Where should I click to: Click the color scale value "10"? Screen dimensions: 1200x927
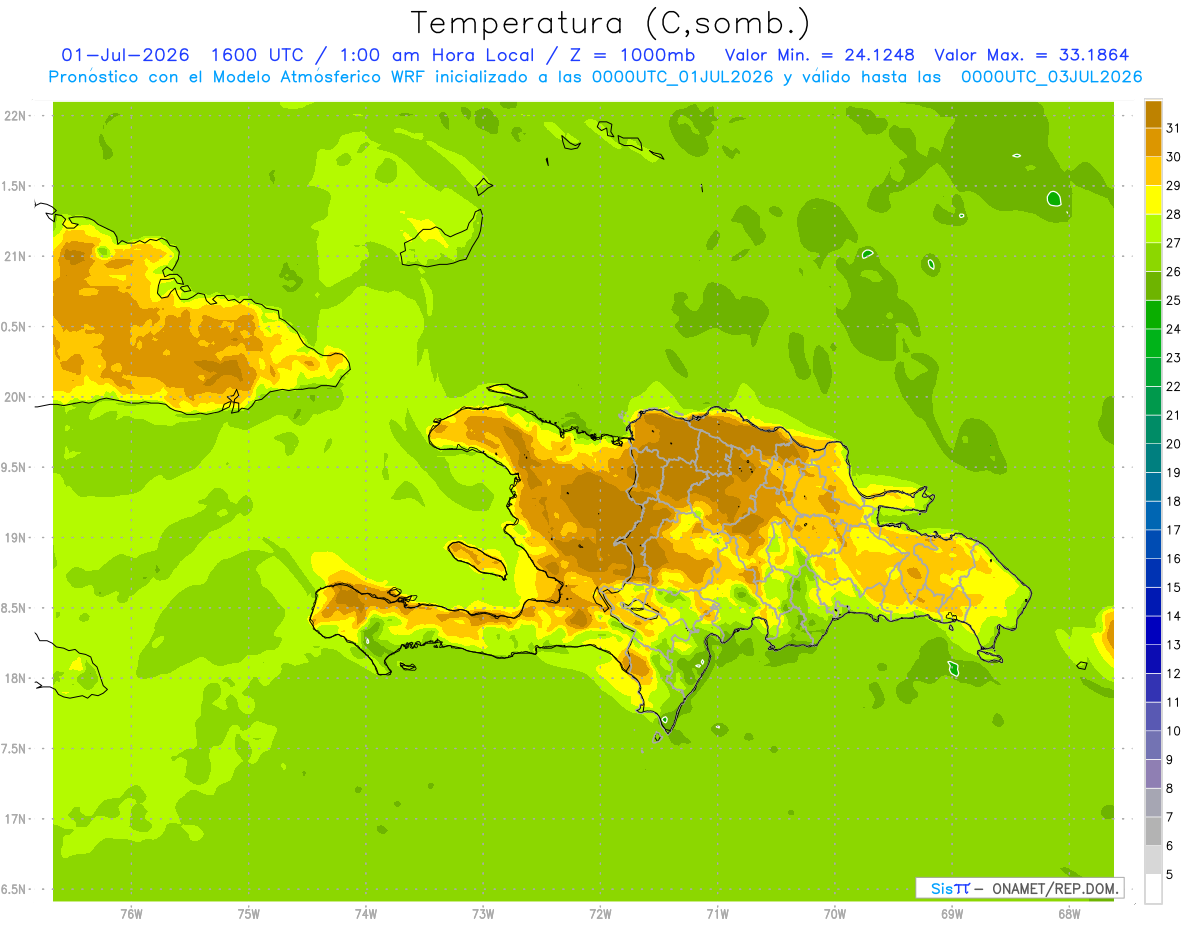click(1173, 731)
